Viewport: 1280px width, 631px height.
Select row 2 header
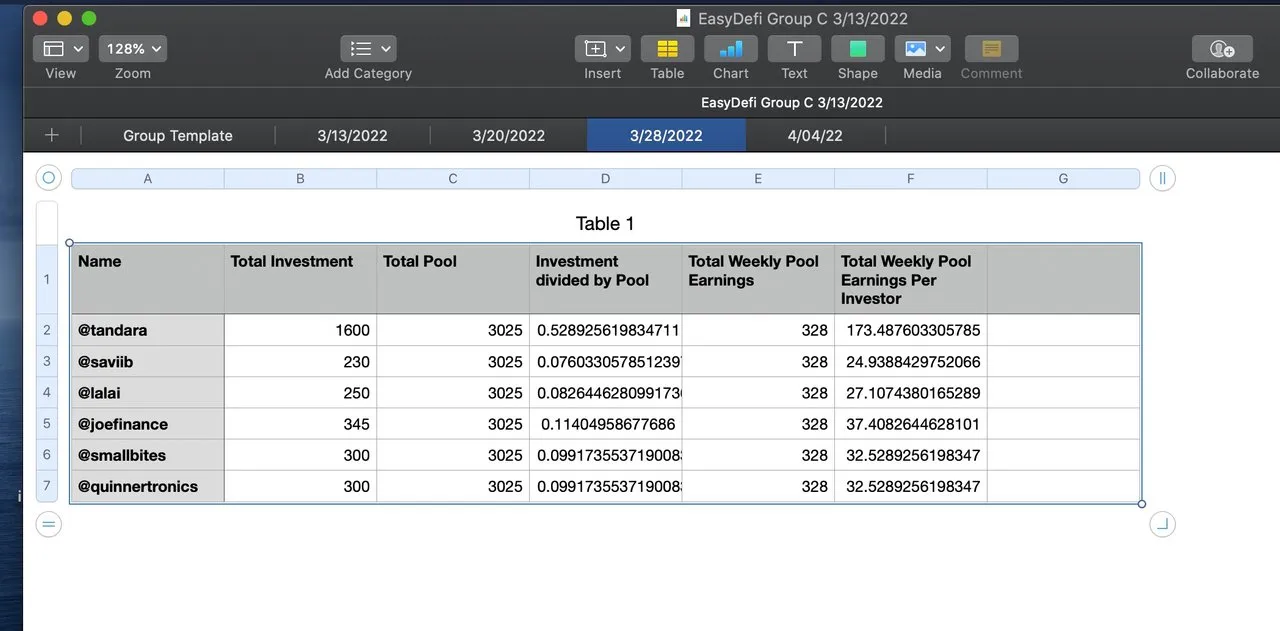pyautogui.click(x=47, y=330)
